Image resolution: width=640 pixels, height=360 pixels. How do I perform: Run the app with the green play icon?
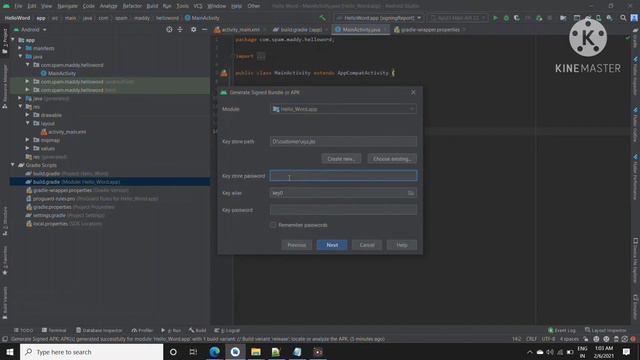(x=495, y=18)
